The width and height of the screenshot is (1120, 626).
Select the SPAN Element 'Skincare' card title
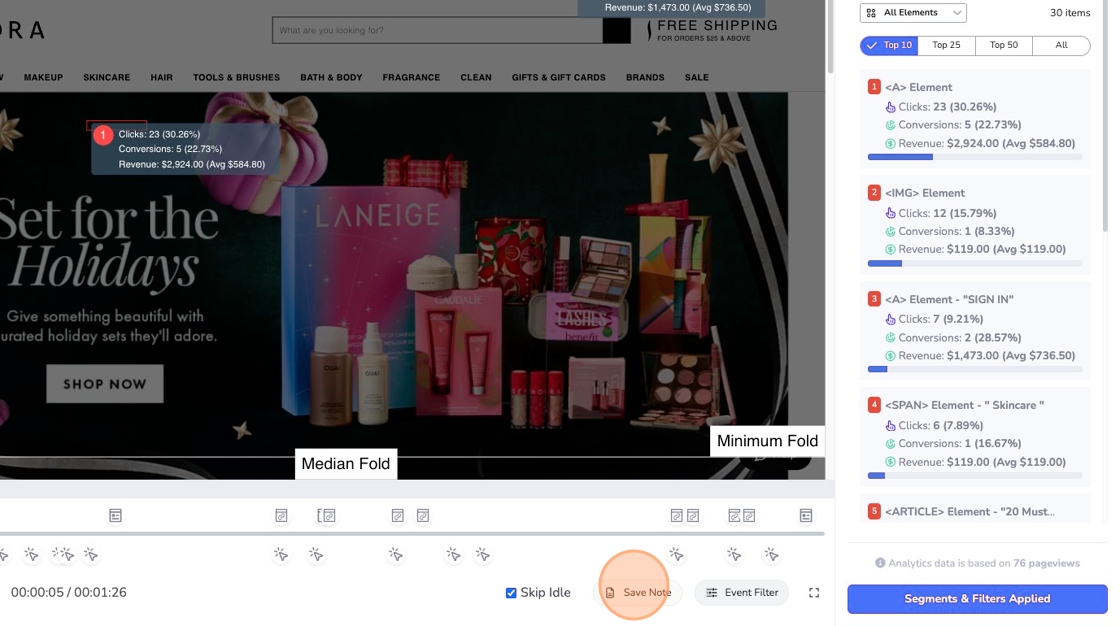pyautogui.click(x=964, y=405)
